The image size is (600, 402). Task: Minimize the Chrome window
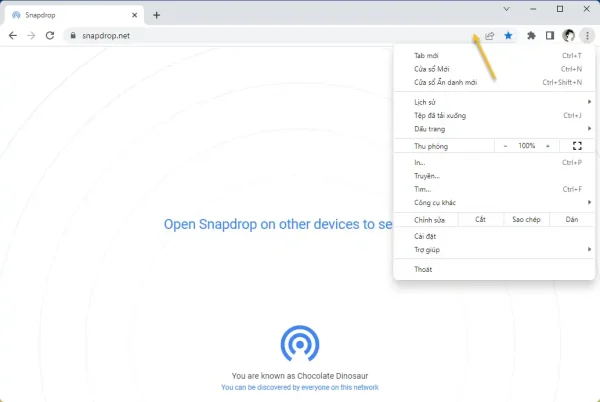[x=533, y=9]
